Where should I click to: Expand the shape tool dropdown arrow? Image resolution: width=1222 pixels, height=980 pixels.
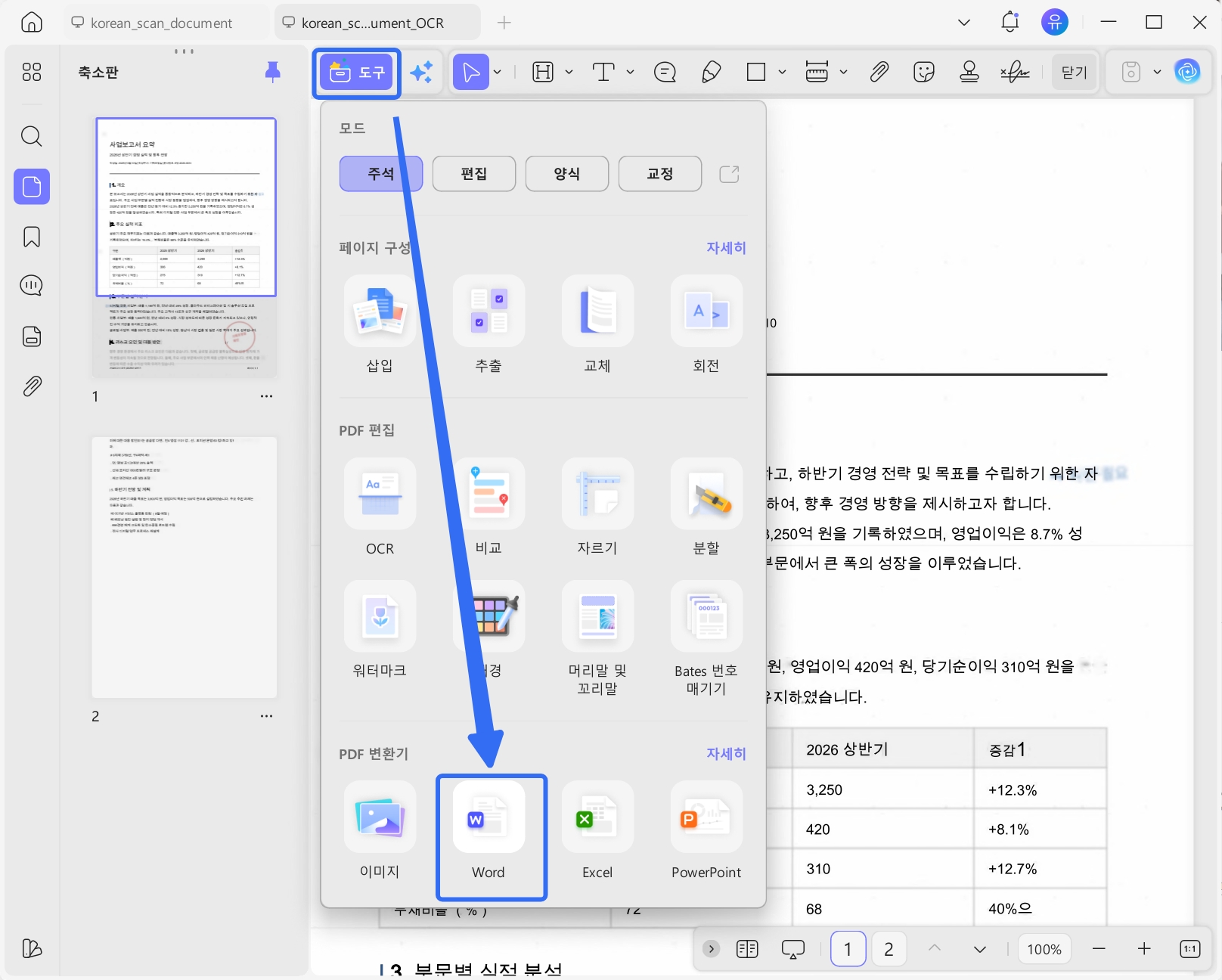(x=783, y=73)
